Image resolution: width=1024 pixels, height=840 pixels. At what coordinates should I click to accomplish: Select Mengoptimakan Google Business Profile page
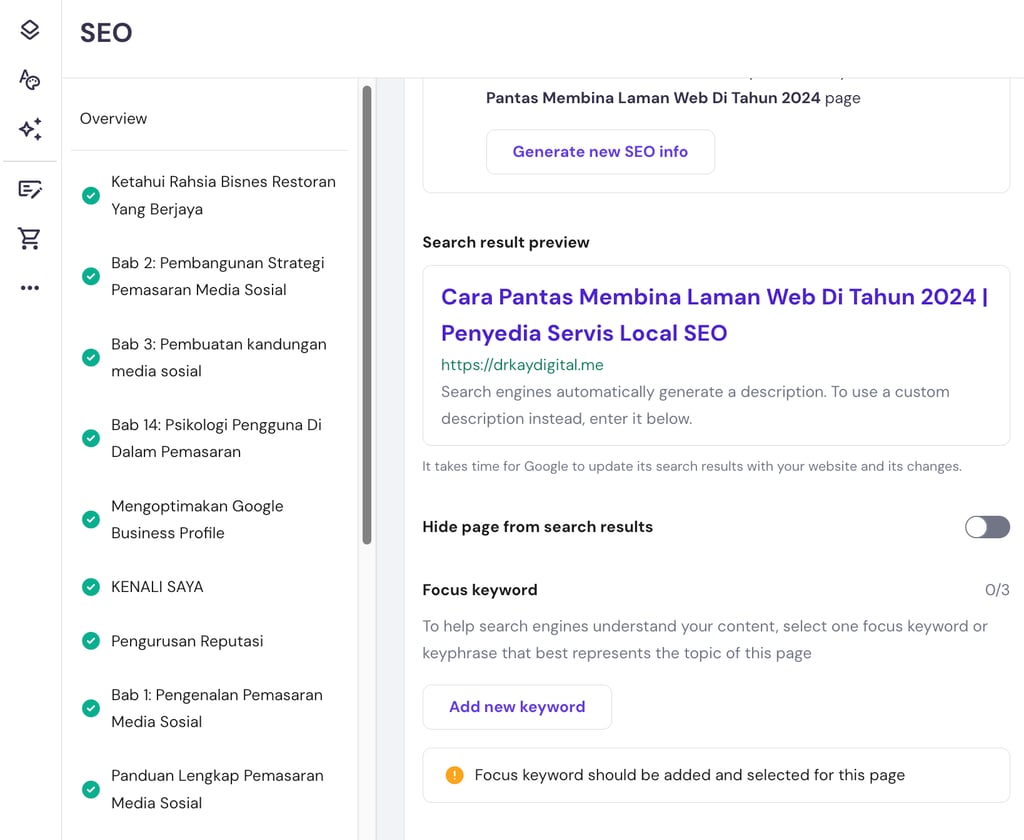pos(197,519)
